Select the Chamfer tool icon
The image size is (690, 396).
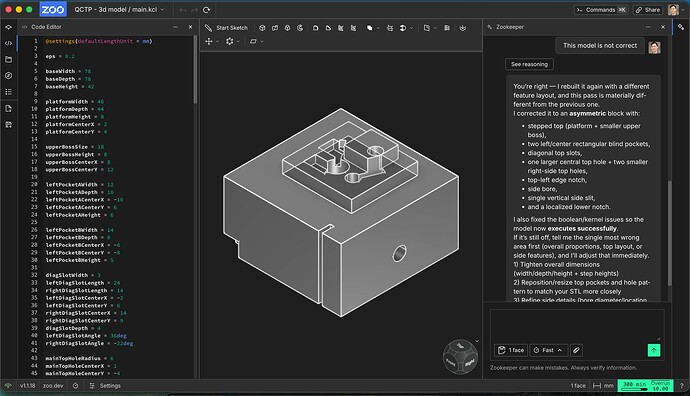[328, 28]
